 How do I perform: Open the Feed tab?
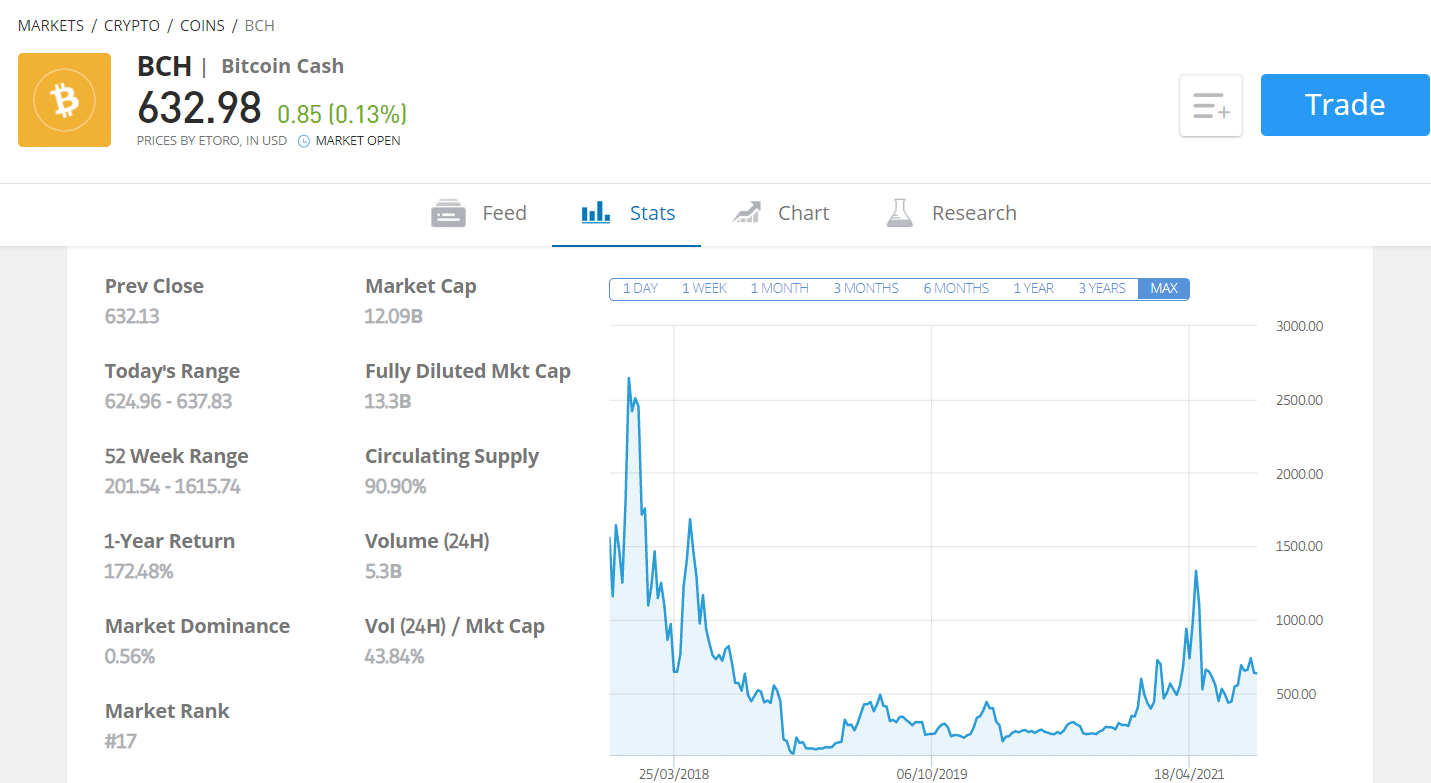coord(478,213)
